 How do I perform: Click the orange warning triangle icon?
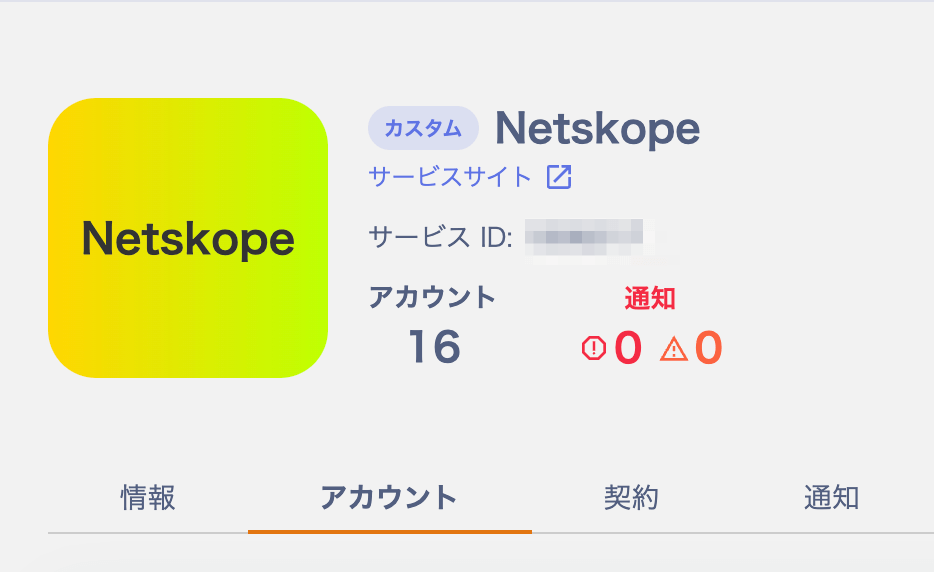click(674, 348)
